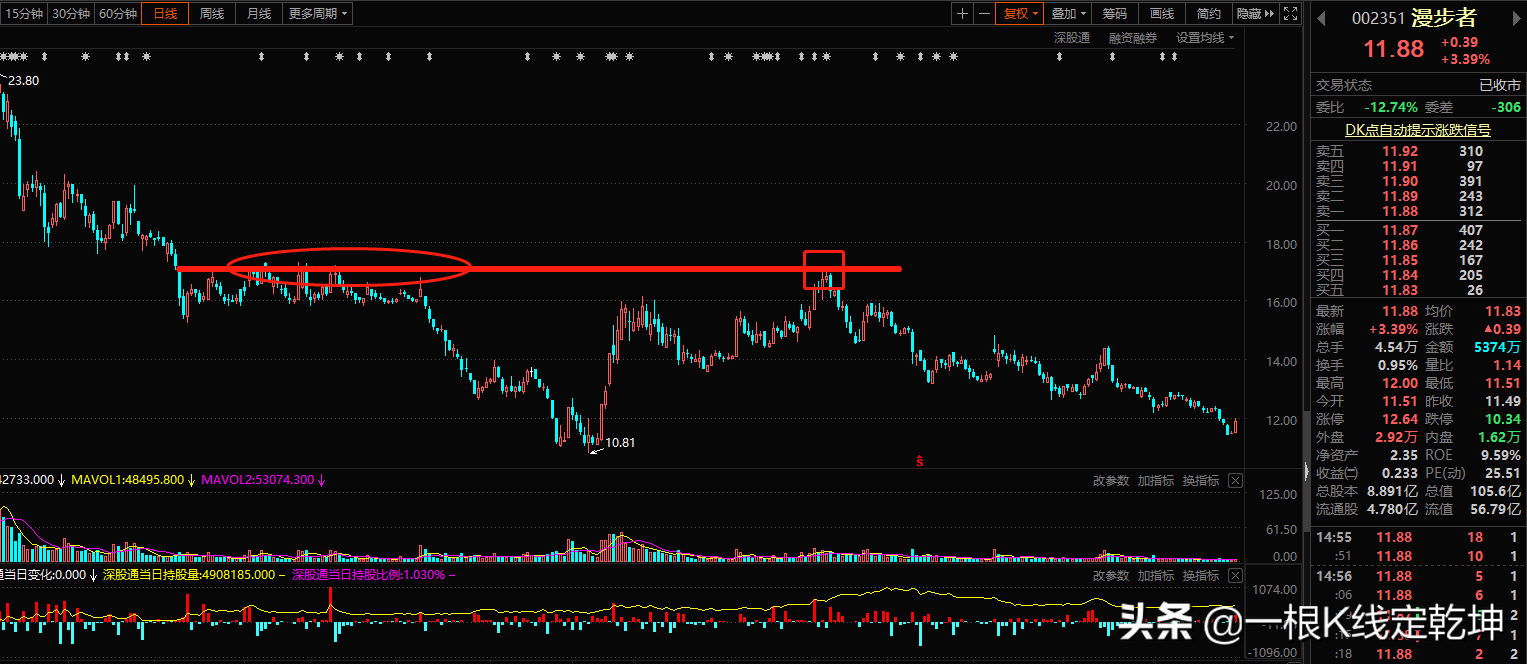
Task: Select the 日线 daily chart tab
Action: (165, 13)
